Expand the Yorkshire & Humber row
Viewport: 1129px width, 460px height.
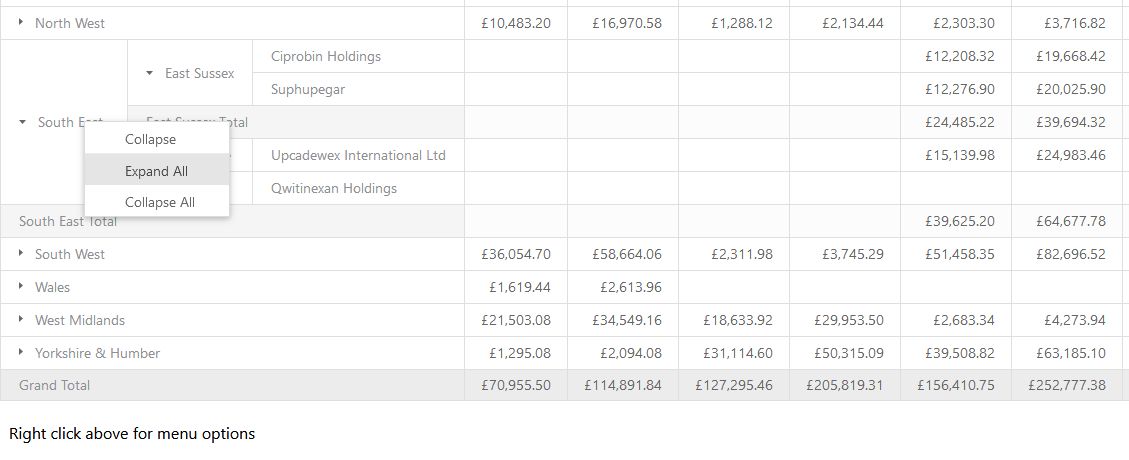pyautogui.click(x=22, y=353)
